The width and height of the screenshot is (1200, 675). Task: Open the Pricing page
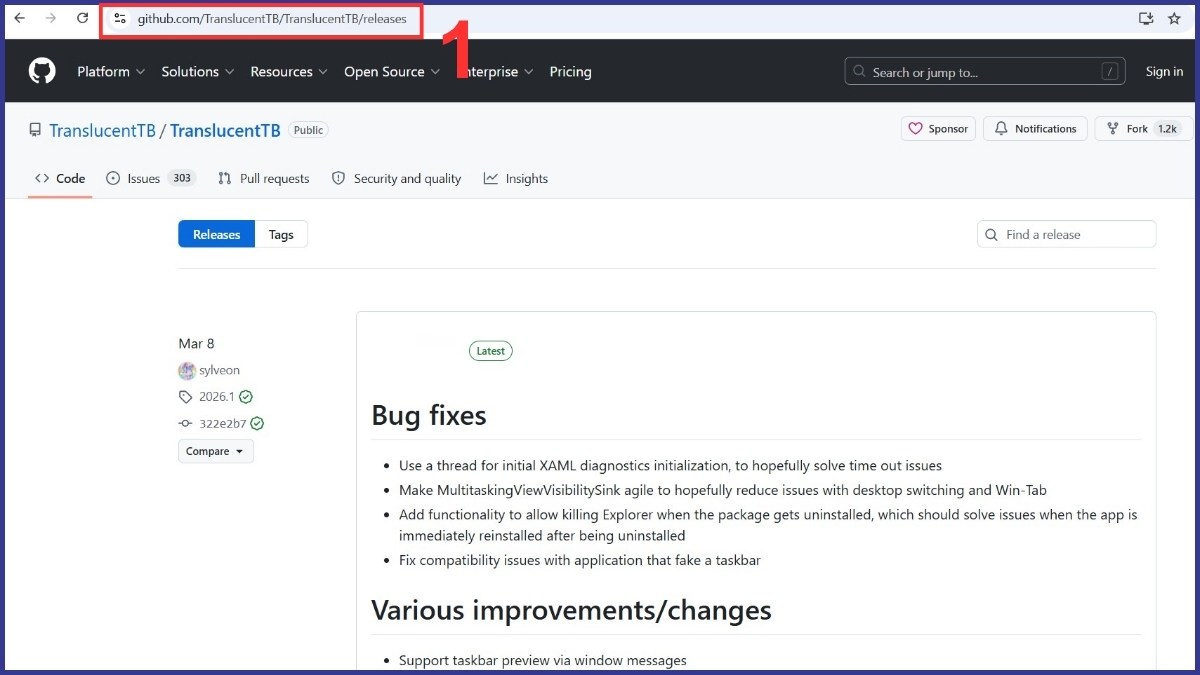coord(570,72)
